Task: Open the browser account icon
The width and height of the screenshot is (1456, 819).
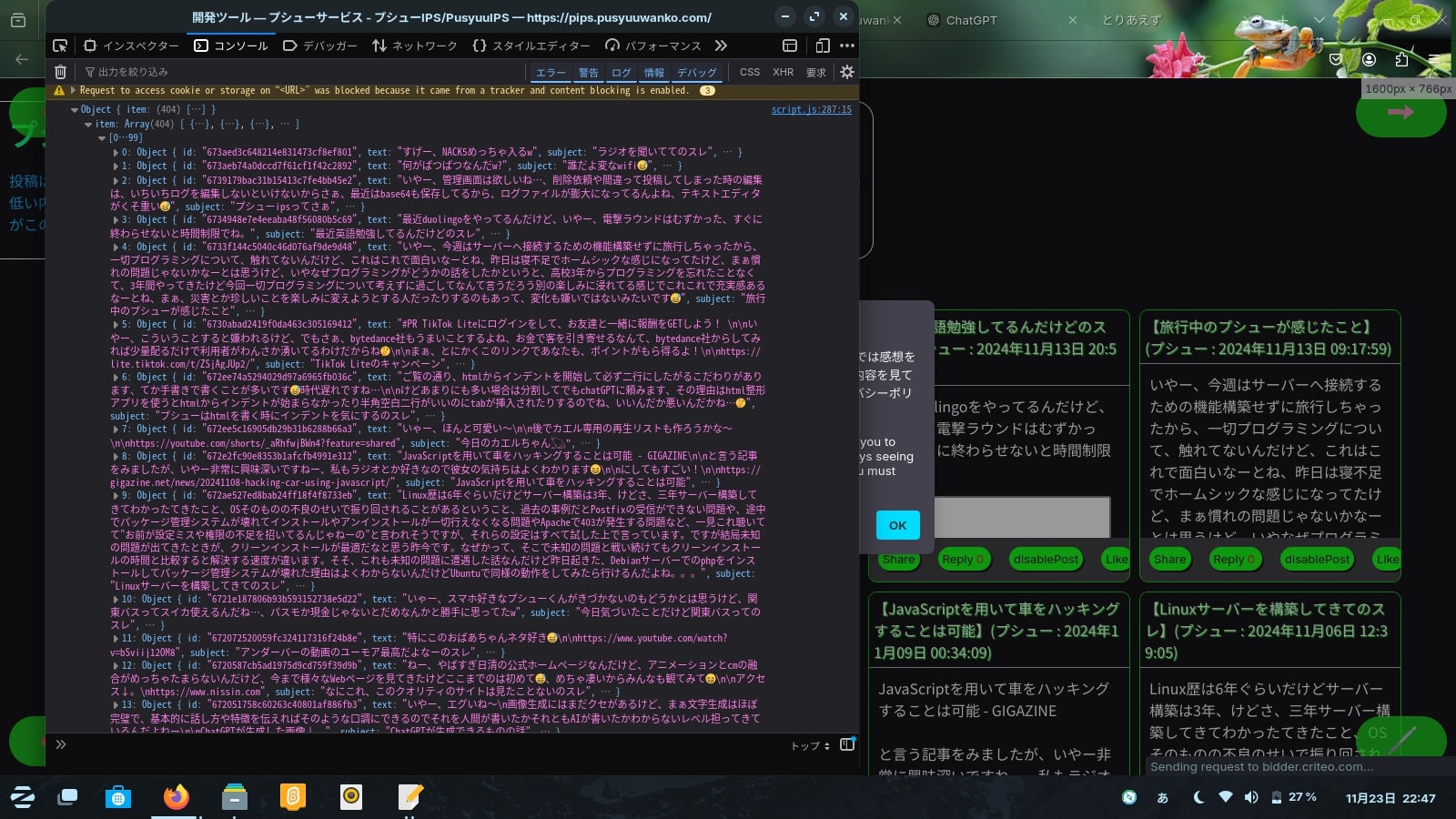Action: point(1369,59)
